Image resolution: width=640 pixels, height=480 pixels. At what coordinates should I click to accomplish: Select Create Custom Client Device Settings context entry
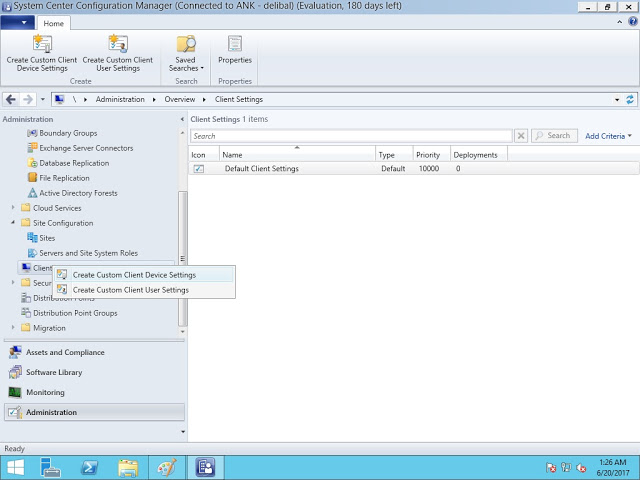pos(134,275)
